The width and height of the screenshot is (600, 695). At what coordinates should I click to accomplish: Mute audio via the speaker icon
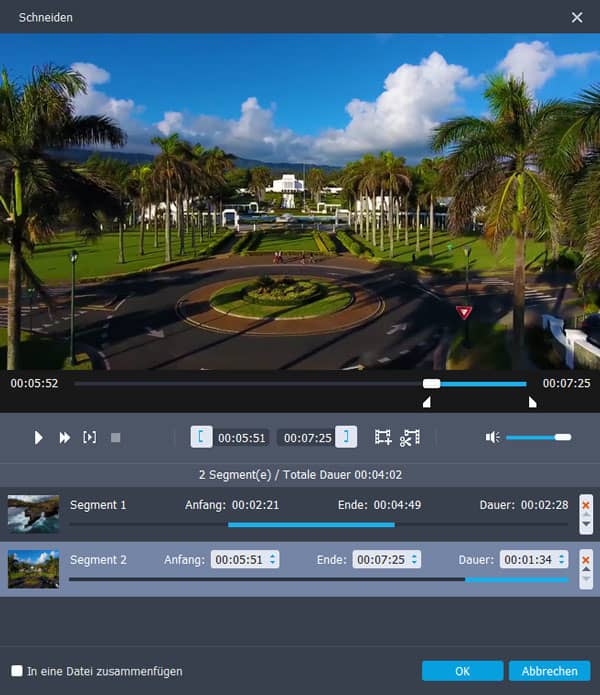coord(491,437)
